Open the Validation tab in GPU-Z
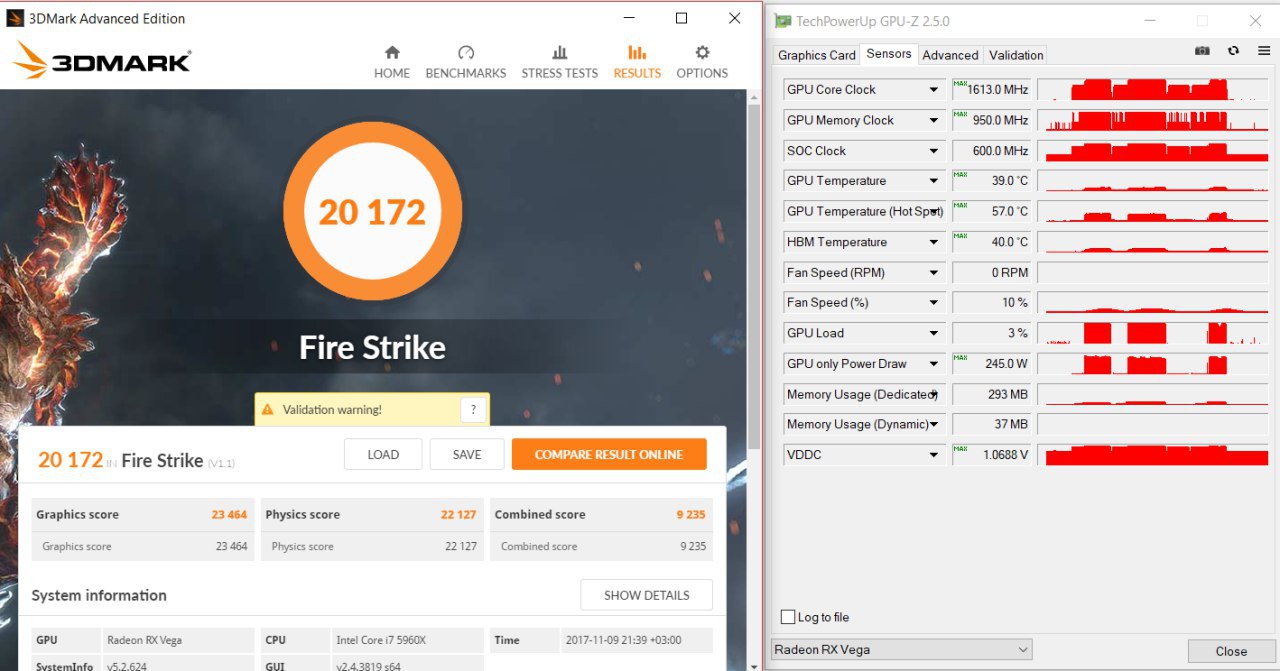The width and height of the screenshot is (1280, 671). click(x=1016, y=55)
